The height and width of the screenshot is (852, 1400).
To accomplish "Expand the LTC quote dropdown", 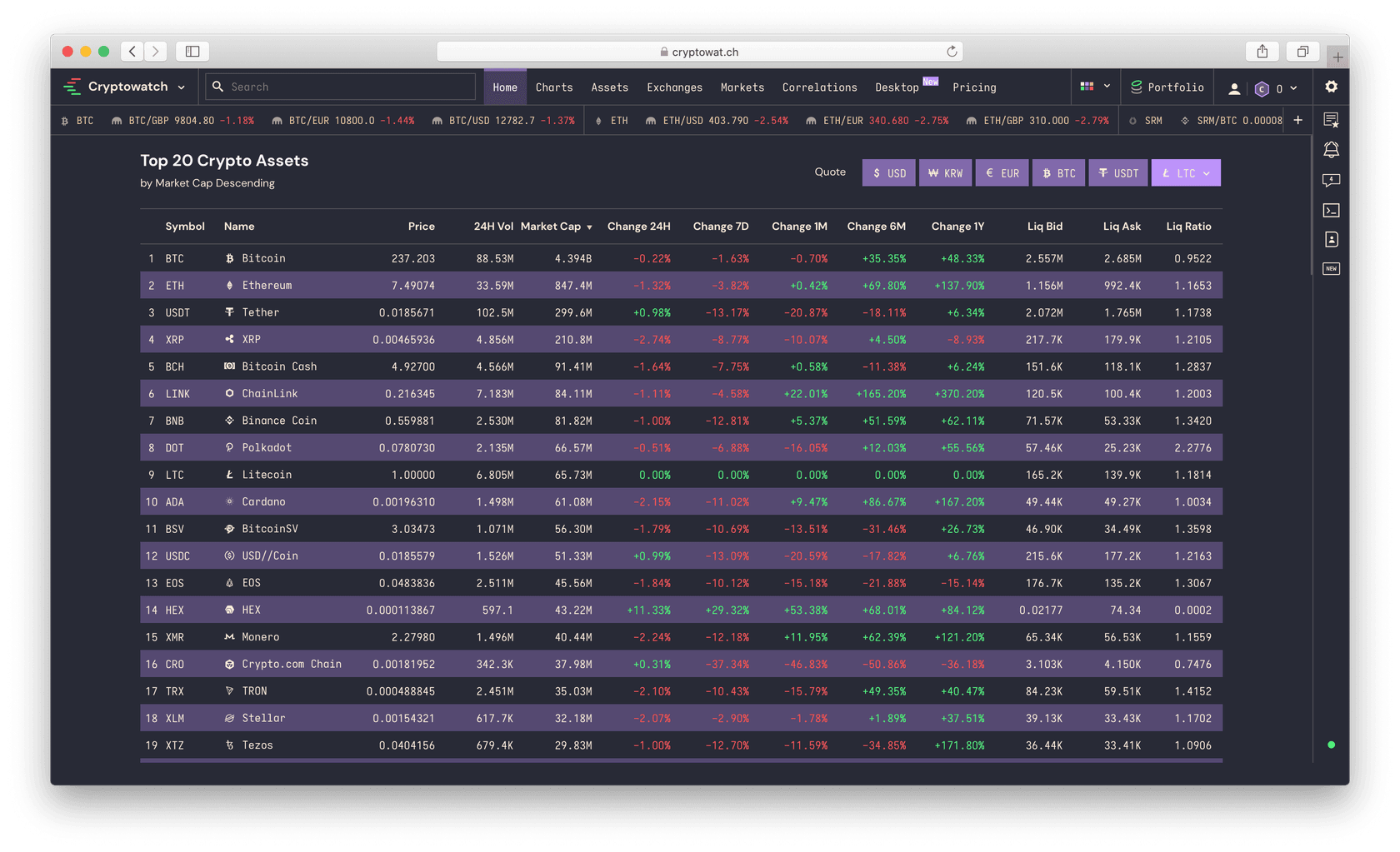I will (x=1186, y=173).
